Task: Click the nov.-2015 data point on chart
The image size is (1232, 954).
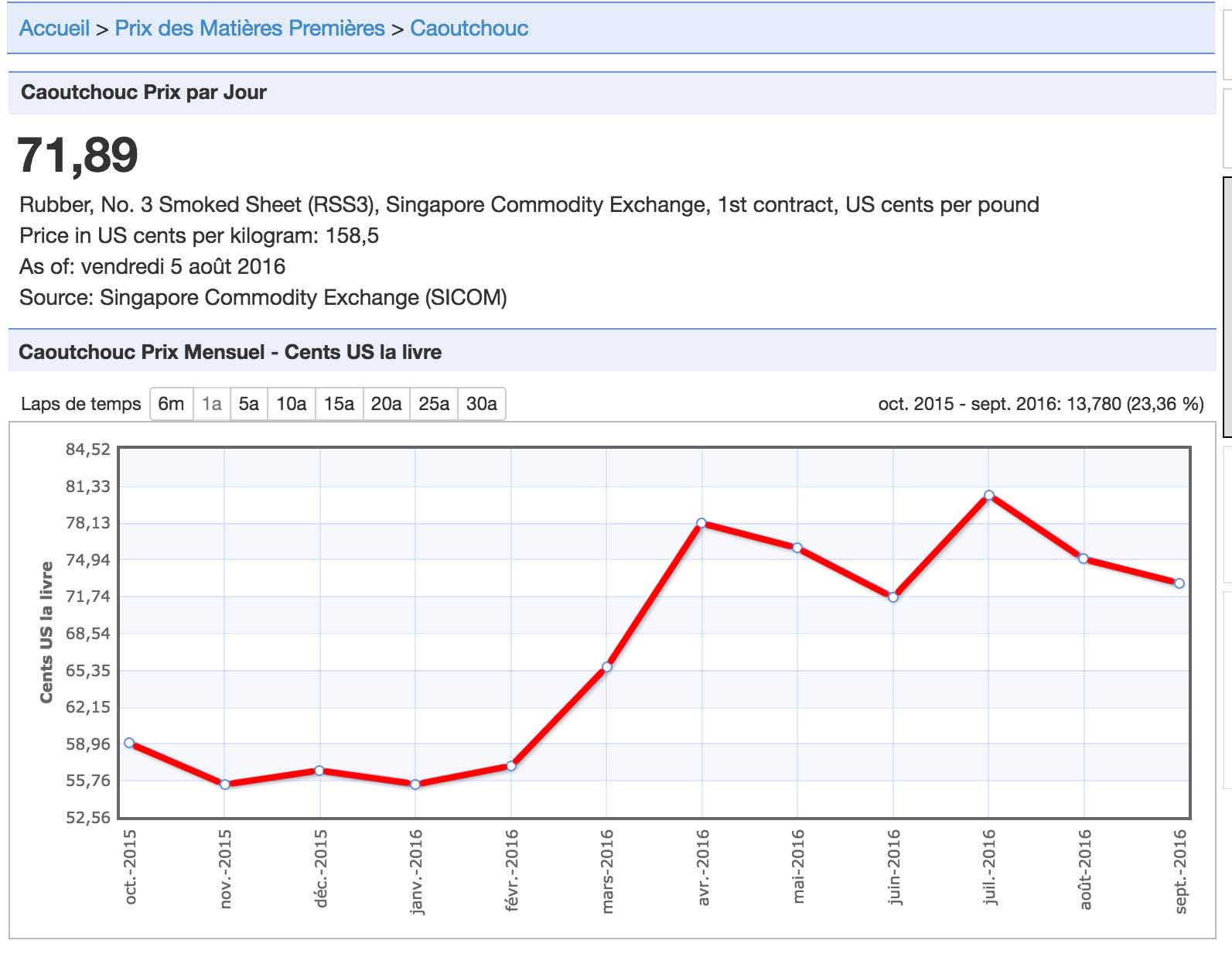Action: point(225,785)
